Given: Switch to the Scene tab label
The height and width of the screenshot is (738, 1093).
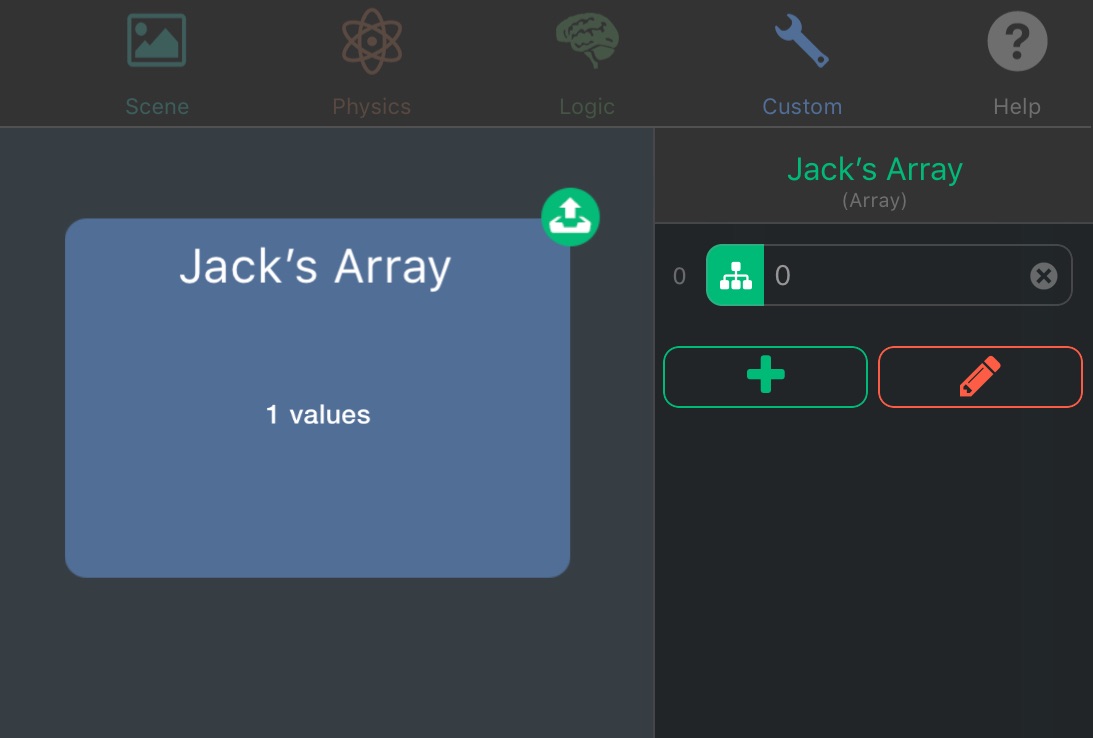Looking at the screenshot, I should point(157,107).
